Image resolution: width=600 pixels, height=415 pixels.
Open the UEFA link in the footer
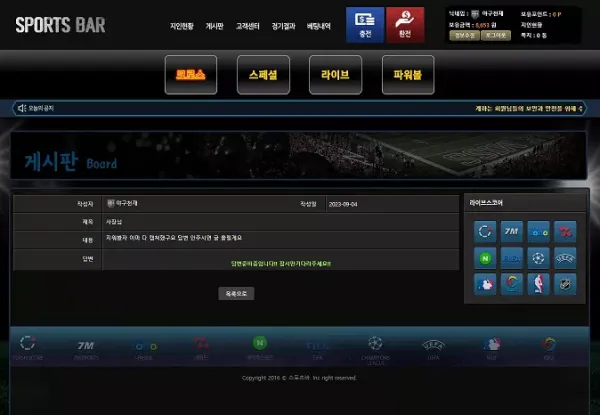coord(433,350)
